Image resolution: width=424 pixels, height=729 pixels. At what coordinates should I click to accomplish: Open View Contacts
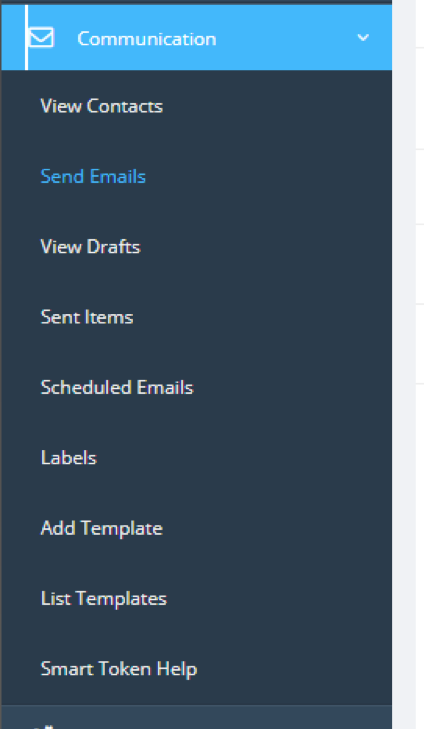point(102,106)
